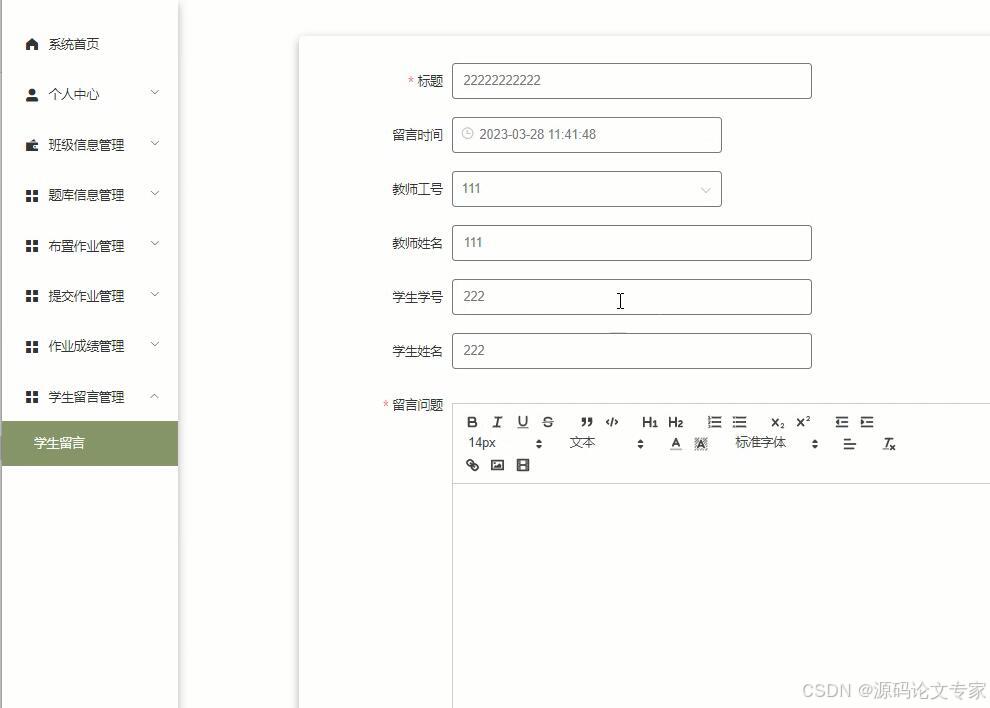Toggle bold formatting in the editor
Screen dimensions: 990x708
(x=473, y=421)
